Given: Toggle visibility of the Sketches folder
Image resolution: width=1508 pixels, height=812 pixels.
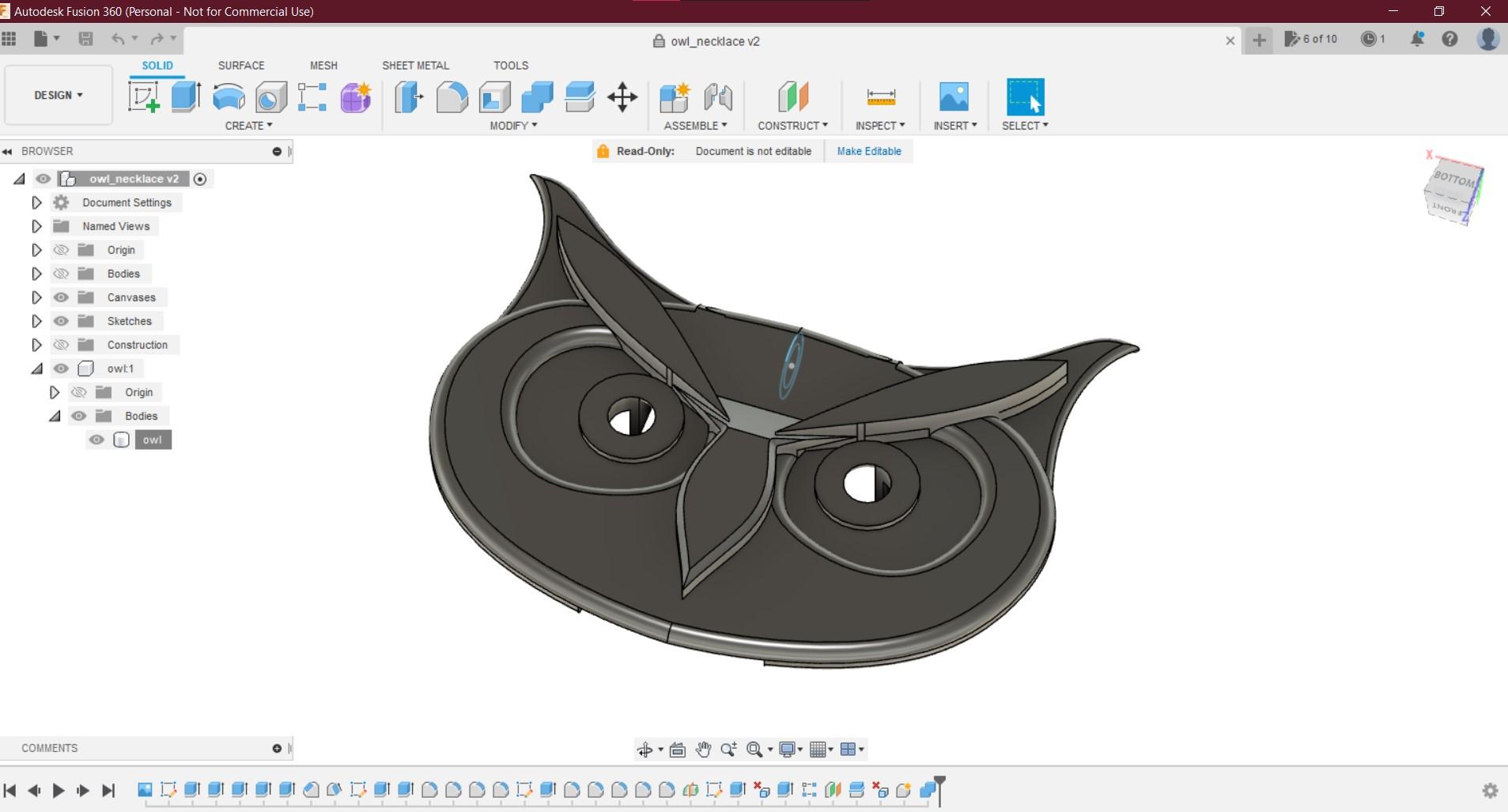Looking at the screenshot, I should tap(62, 321).
